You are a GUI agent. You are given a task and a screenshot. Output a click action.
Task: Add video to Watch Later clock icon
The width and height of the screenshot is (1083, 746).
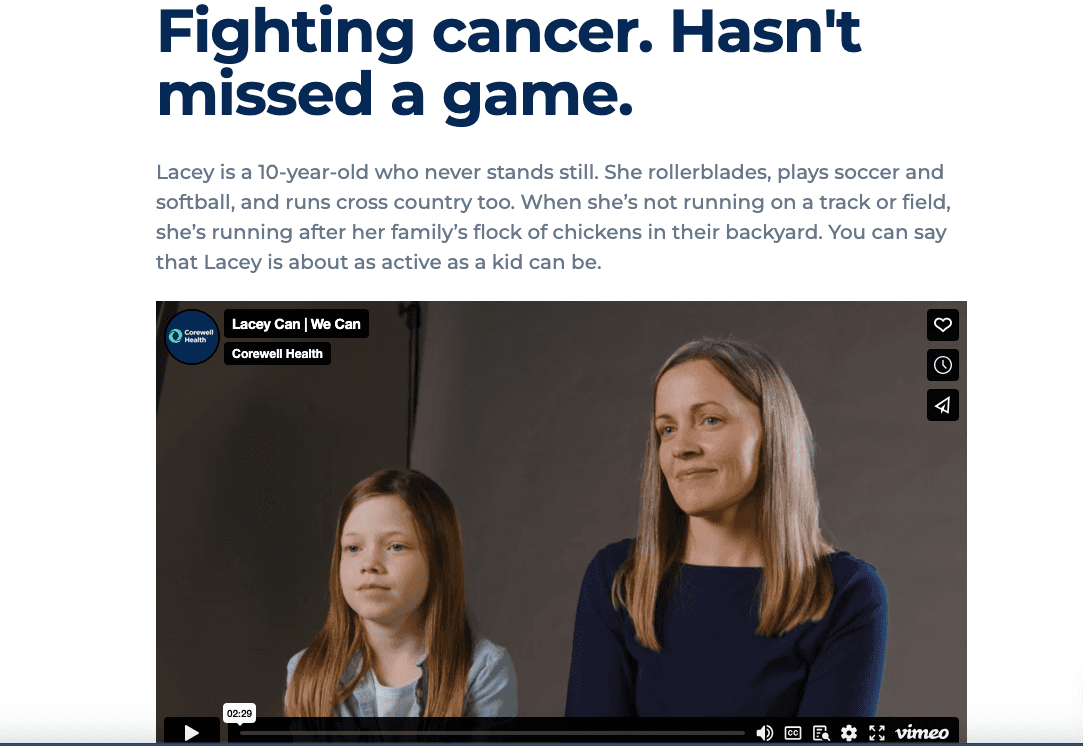[x=942, y=365]
